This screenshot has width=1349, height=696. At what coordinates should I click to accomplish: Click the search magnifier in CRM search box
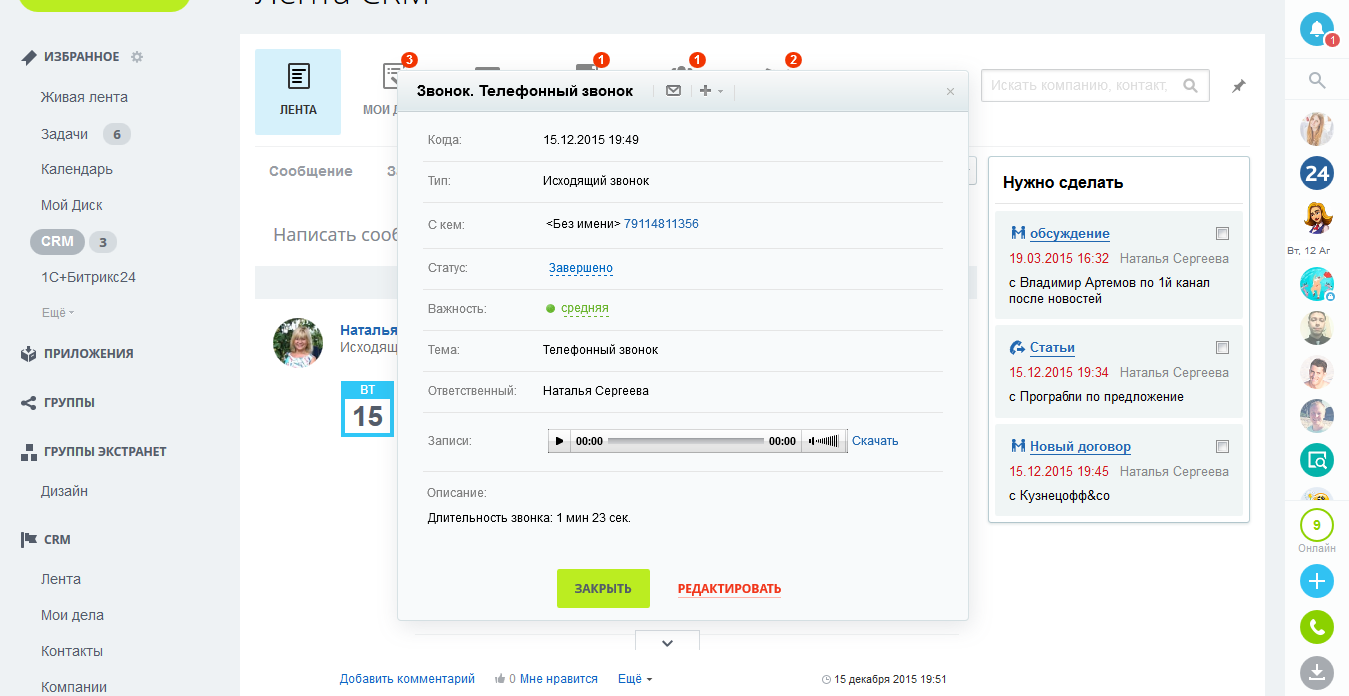(x=1190, y=86)
